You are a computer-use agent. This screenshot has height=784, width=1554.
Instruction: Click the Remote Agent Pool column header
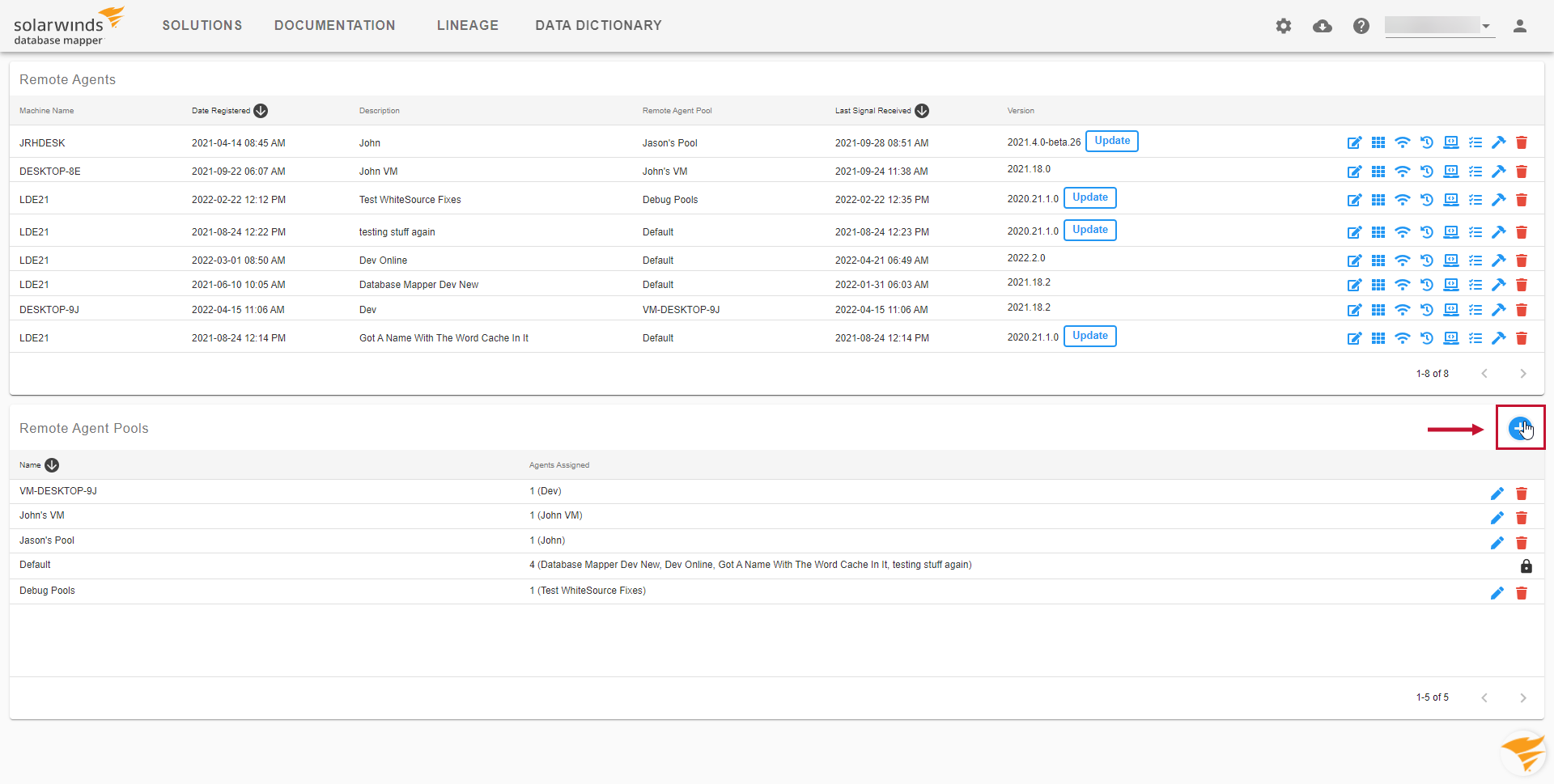point(677,111)
